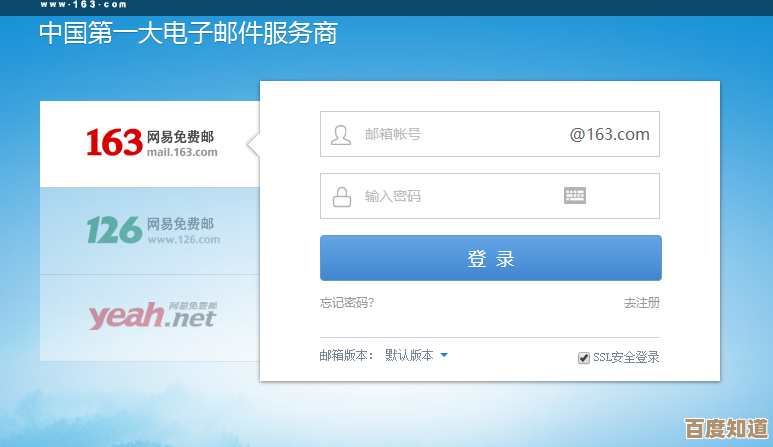Follow the 去注册 link
Screen dimensions: 773x447
(x=641, y=303)
